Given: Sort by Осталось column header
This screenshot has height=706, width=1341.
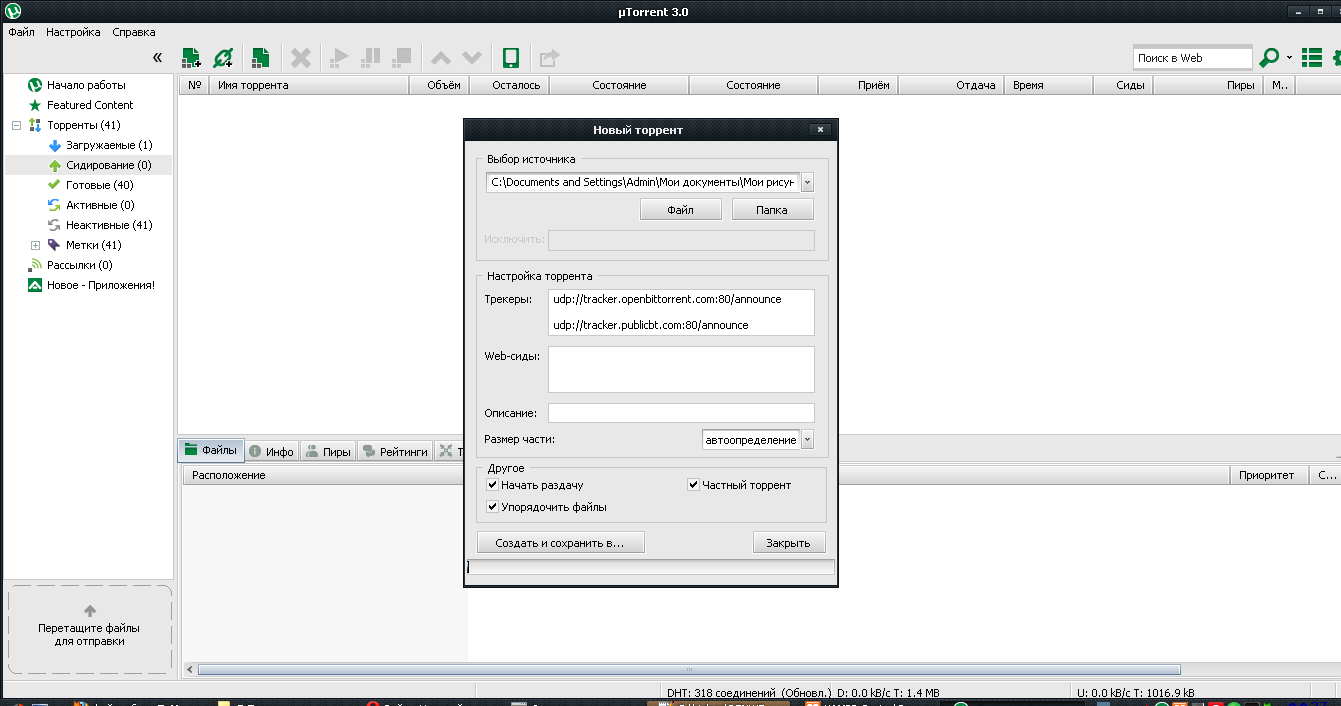Looking at the screenshot, I should pyautogui.click(x=509, y=85).
